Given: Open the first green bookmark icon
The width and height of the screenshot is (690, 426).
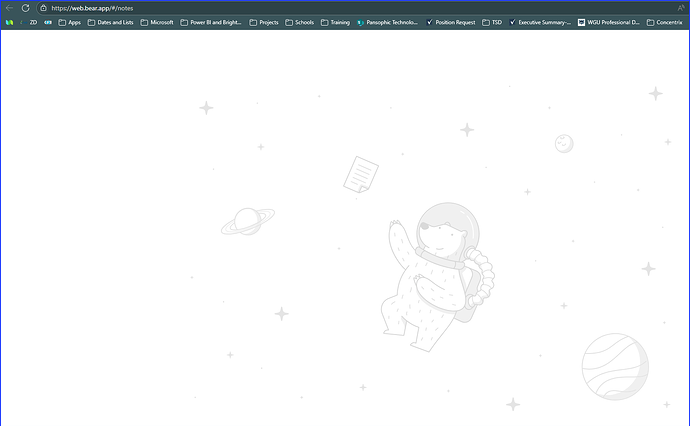Looking at the screenshot, I should click(x=9, y=22).
